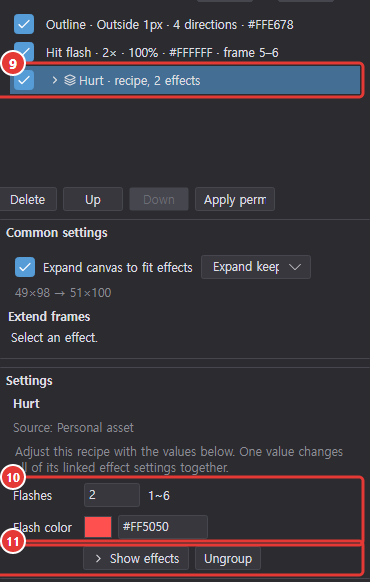
Task: Select the Outline effect row text
Action: point(170,25)
